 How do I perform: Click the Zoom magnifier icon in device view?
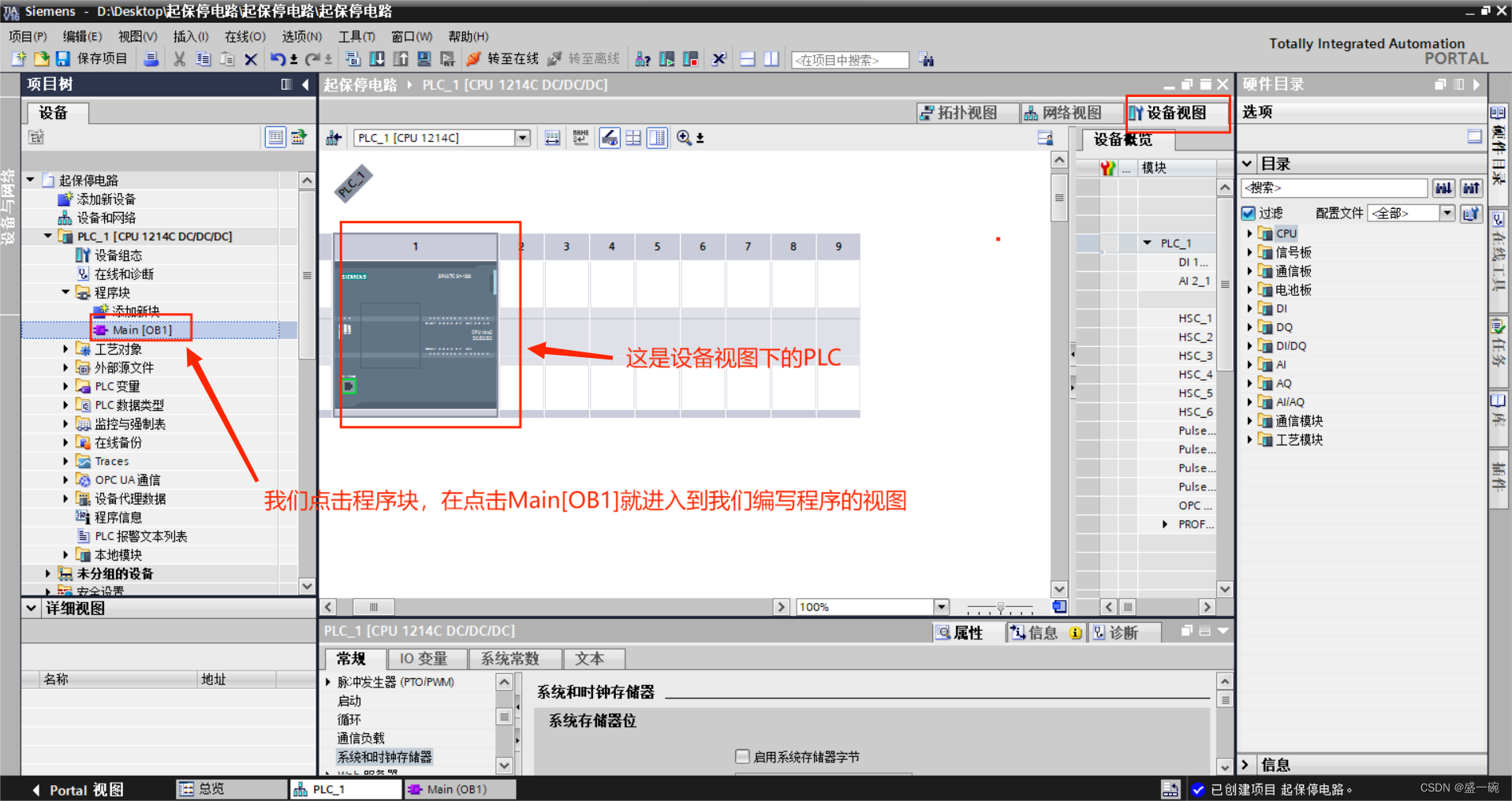point(684,138)
